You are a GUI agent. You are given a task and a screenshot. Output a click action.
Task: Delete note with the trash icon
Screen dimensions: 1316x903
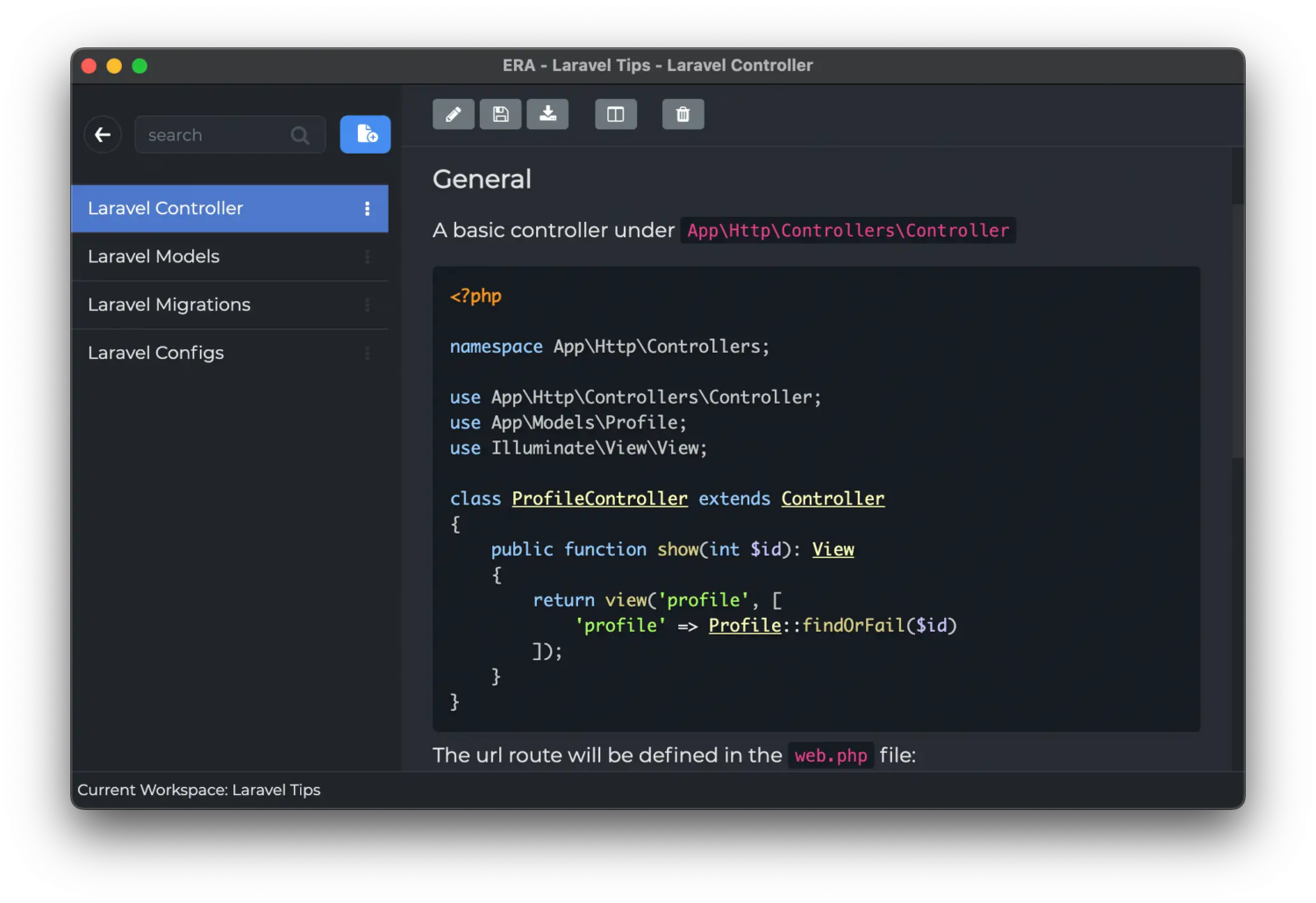click(x=683, y=114)
